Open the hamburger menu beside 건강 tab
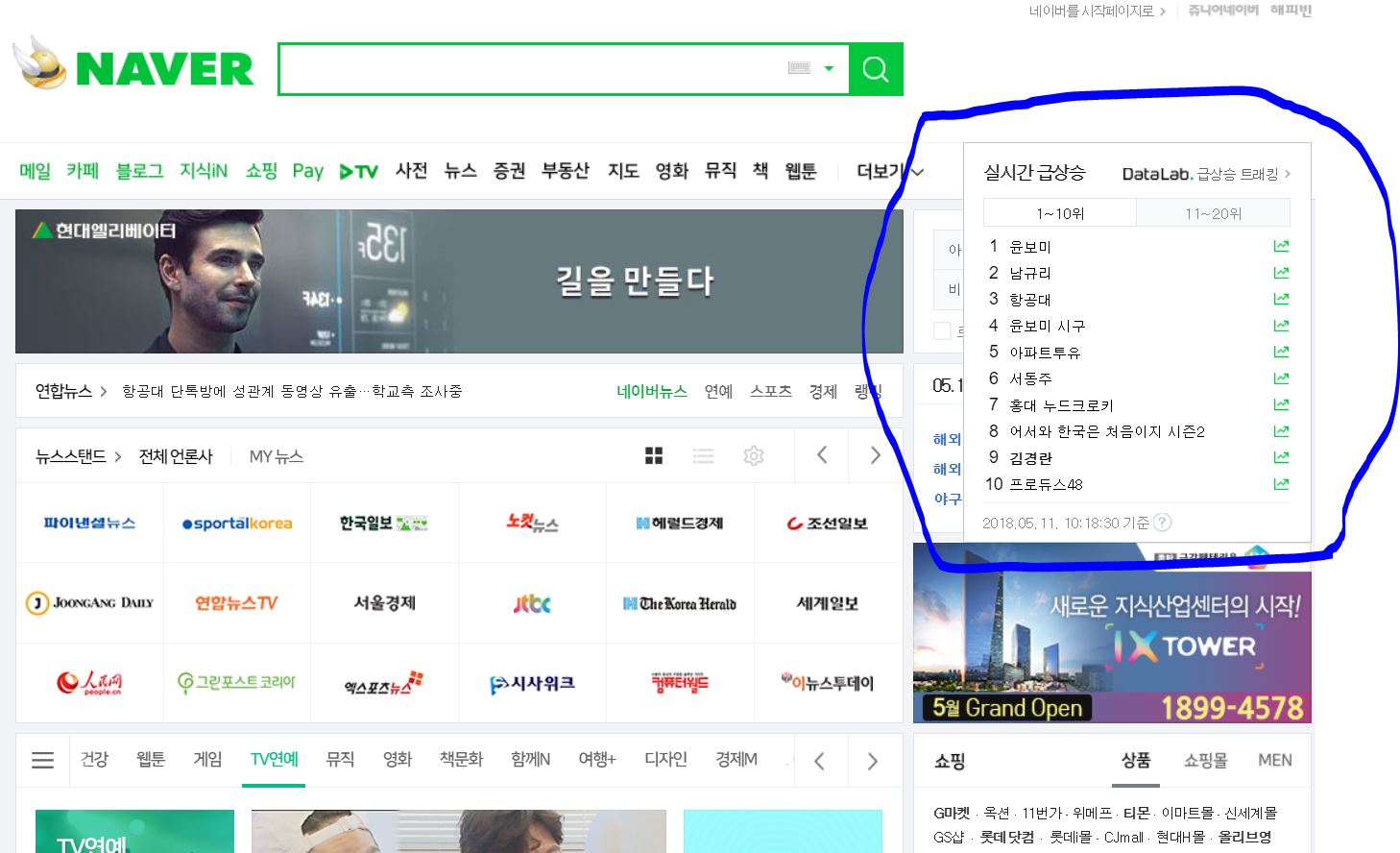1400x853 pixels. click(x=42, y=761)
